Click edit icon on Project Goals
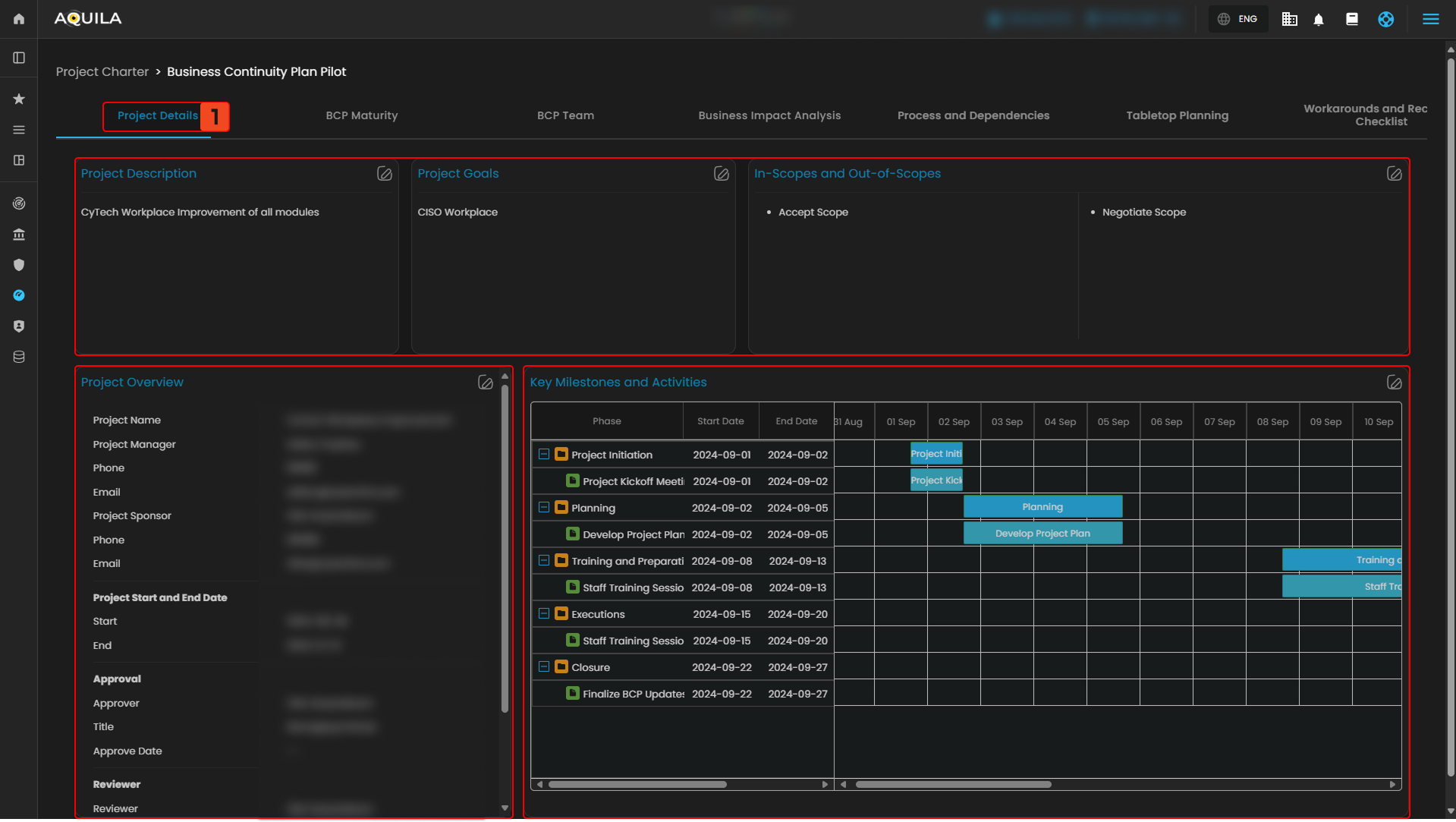Image resolution: width=1456 pixels, height=822 pixels. tap(721, 174)
